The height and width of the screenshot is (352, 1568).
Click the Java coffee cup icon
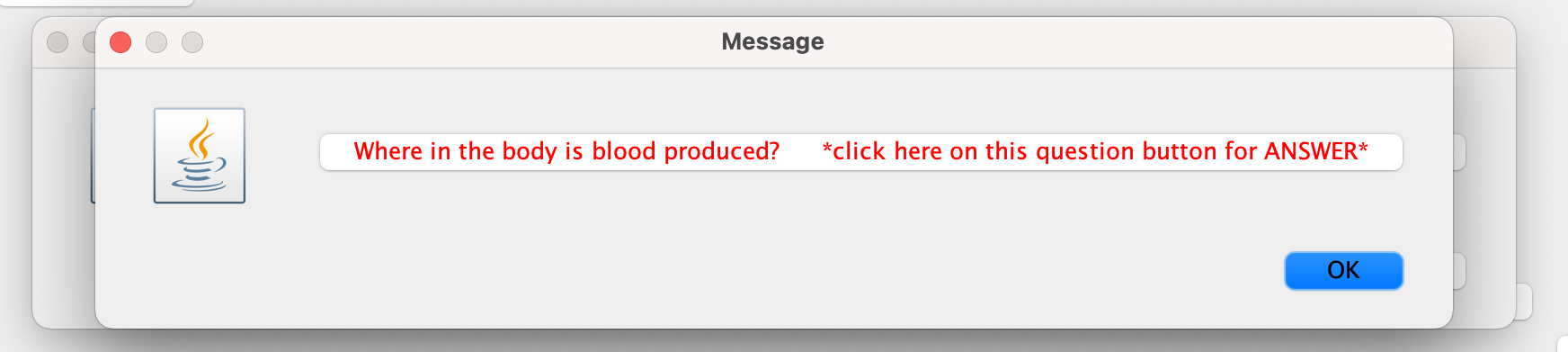(x=200, y=156)
